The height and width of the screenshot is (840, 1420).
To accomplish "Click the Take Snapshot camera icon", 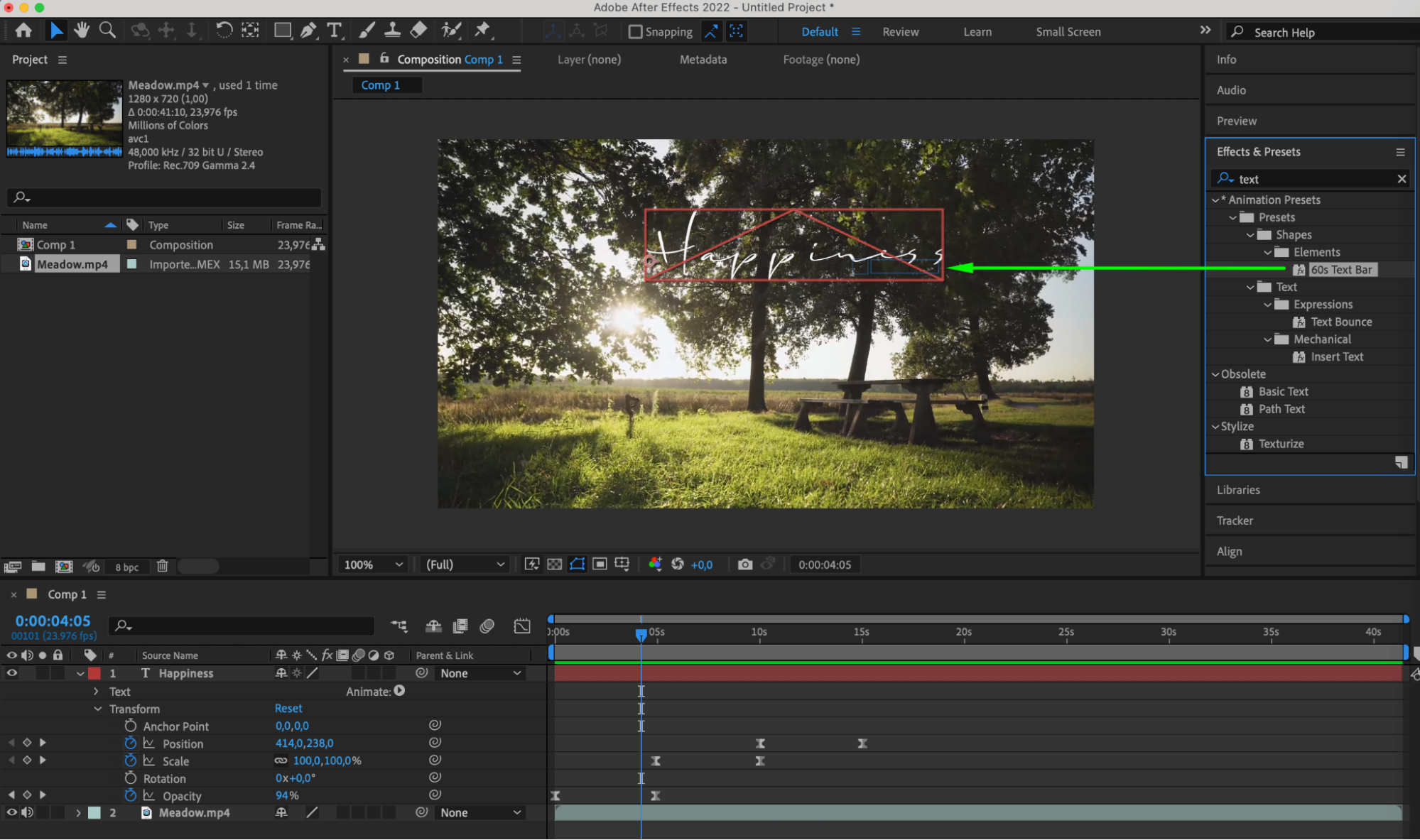I will point(744,564).
